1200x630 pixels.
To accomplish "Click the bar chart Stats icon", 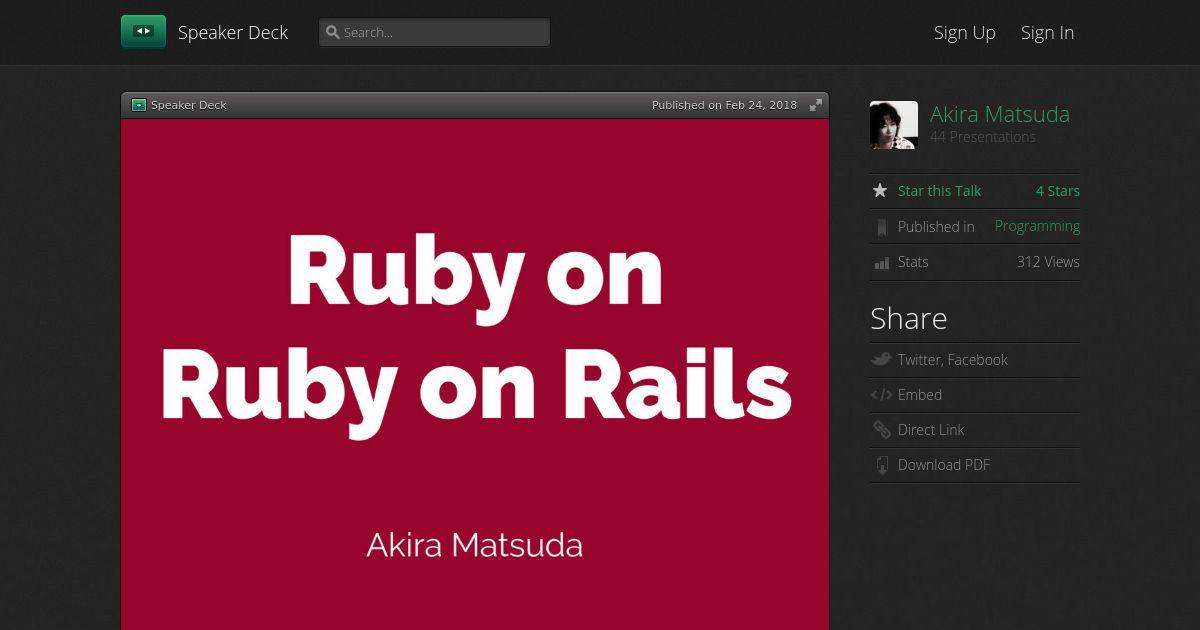I will tap(881, 263).
